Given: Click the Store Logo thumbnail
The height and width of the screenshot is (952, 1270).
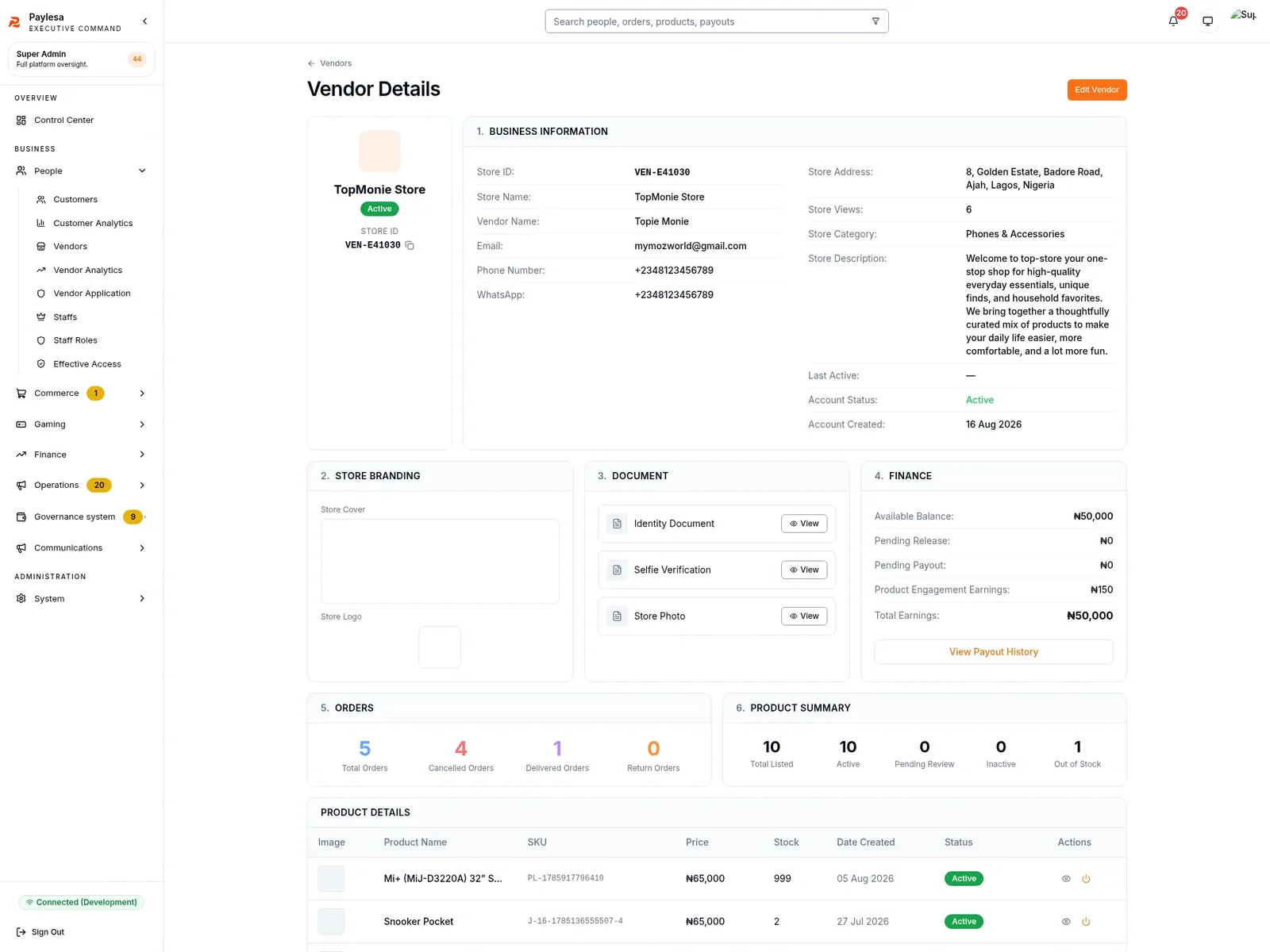Looking at the screenshot, I should pyautogui.click(x=440, y=647).
